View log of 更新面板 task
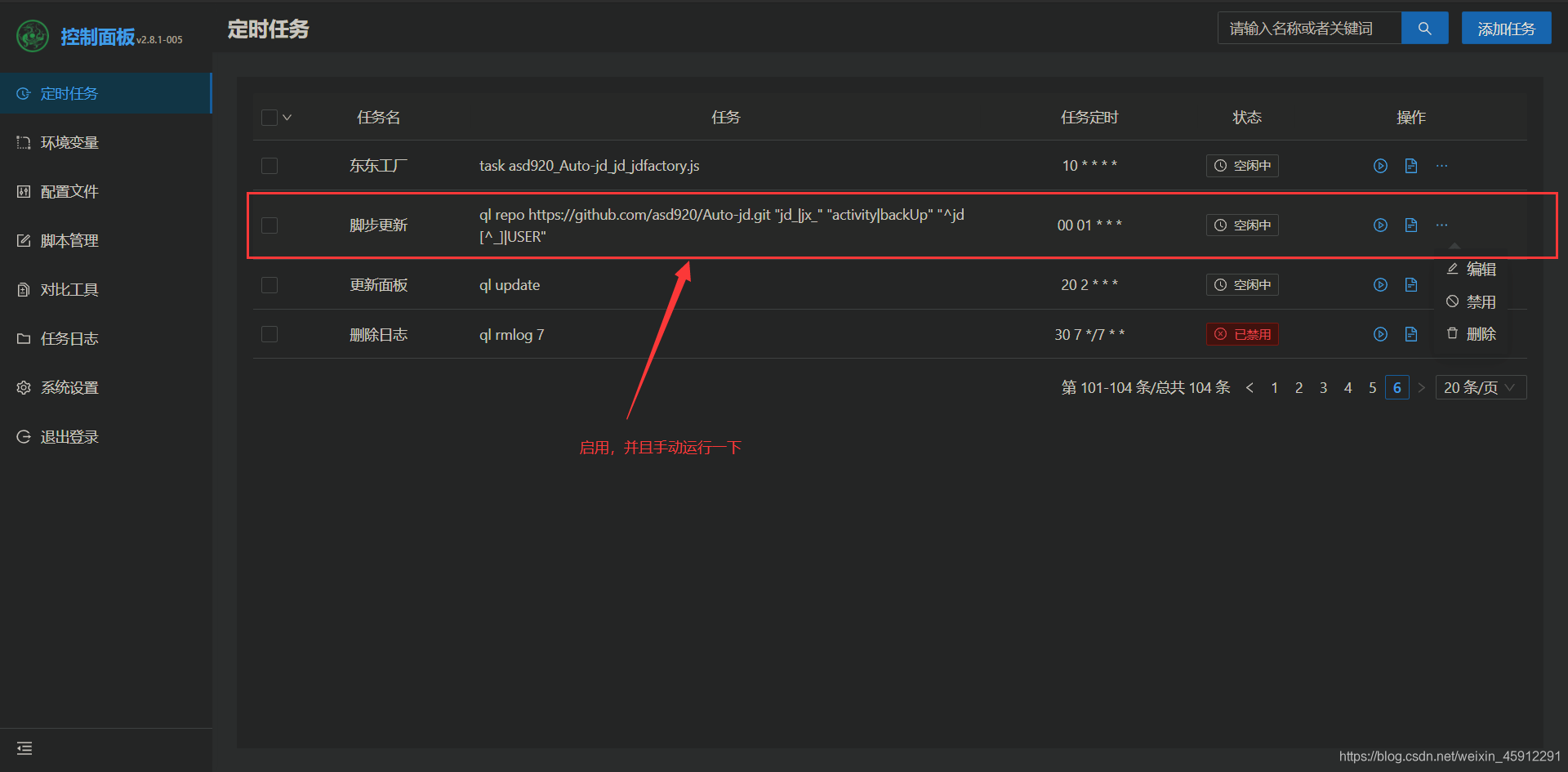Image resolution: width=1568 pixels, height=772 pixels. (x=1410, y=284)
